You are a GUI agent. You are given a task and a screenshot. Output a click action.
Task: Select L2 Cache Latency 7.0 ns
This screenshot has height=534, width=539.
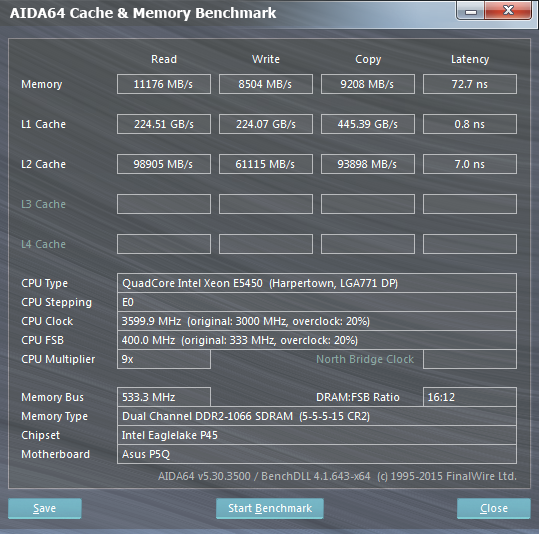click(470, 164)
